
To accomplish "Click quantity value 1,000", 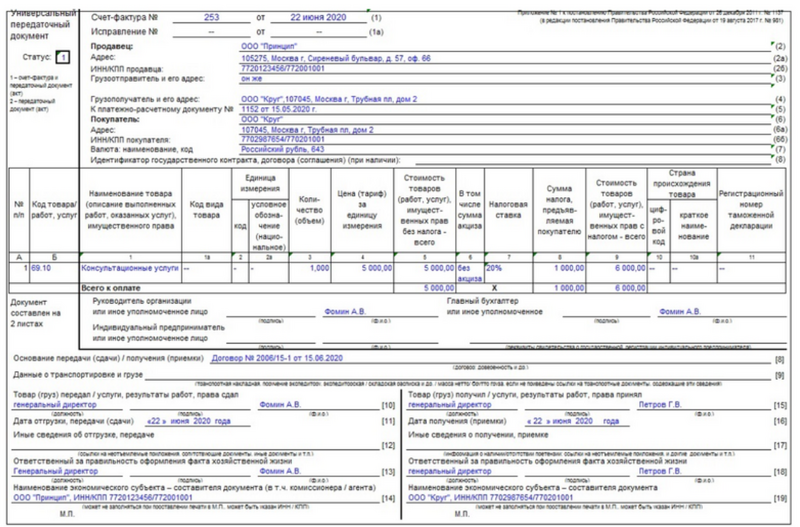I will (x=319, y=268).
